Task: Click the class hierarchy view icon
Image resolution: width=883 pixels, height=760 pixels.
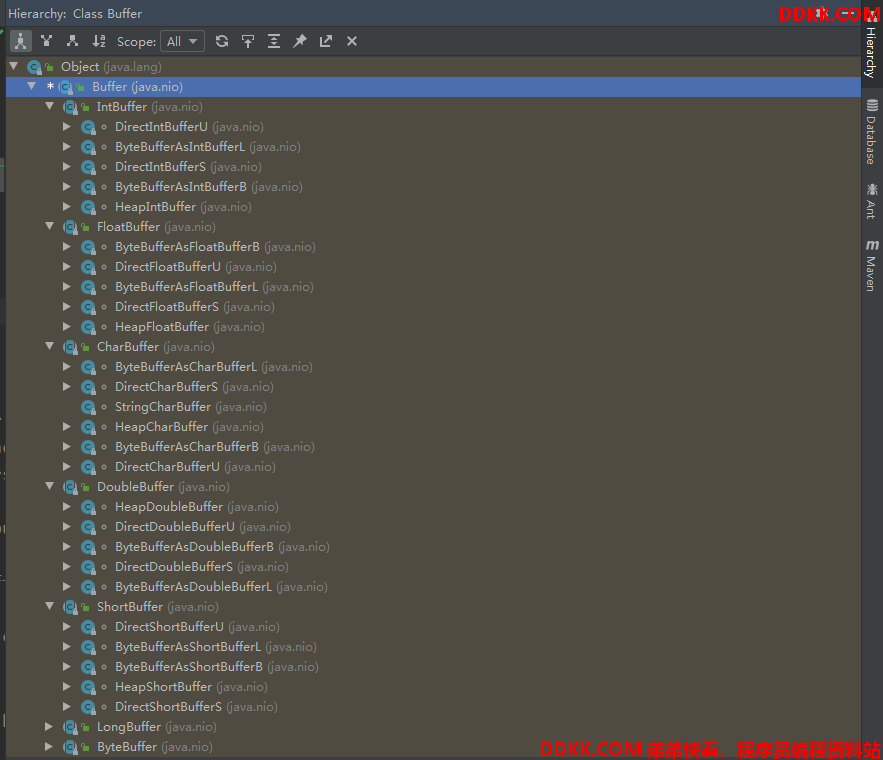Action: click(x=21, y=41)
